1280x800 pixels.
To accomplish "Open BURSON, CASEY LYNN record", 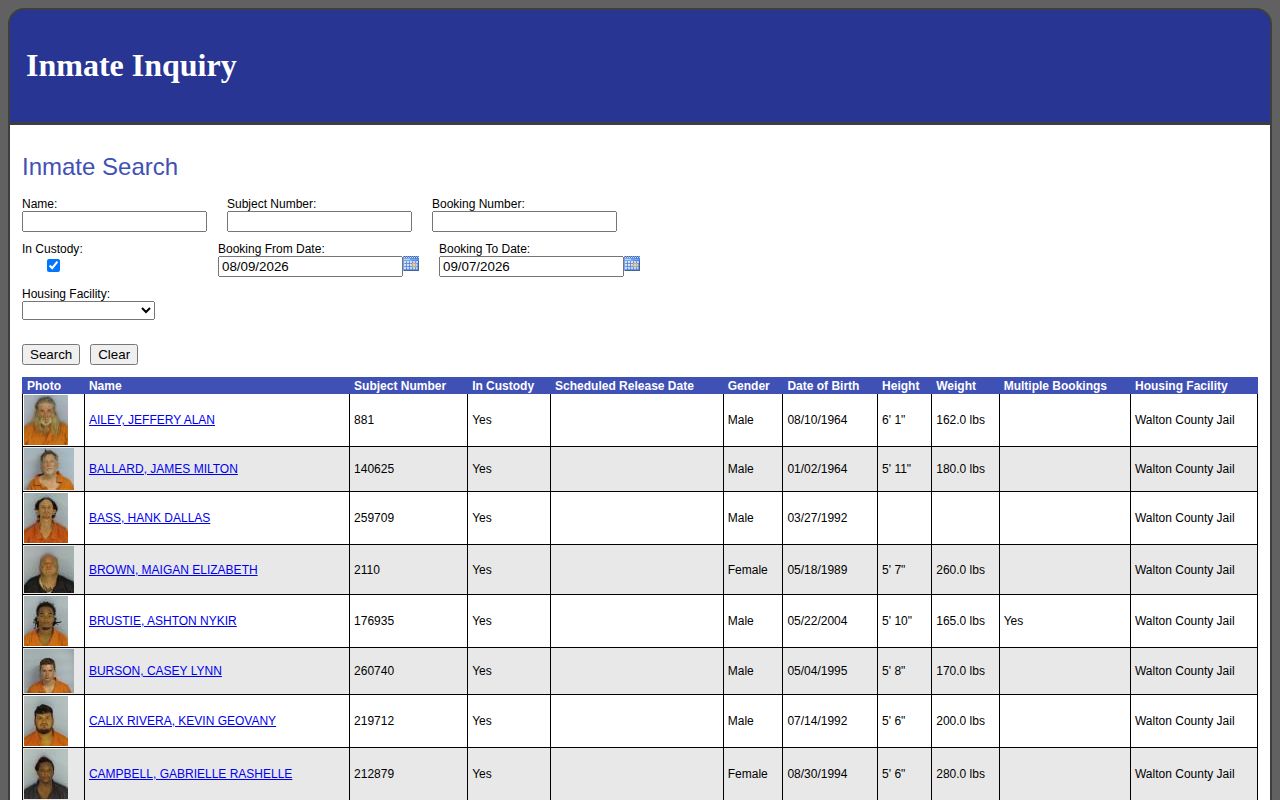I will [x=155, y=671].
